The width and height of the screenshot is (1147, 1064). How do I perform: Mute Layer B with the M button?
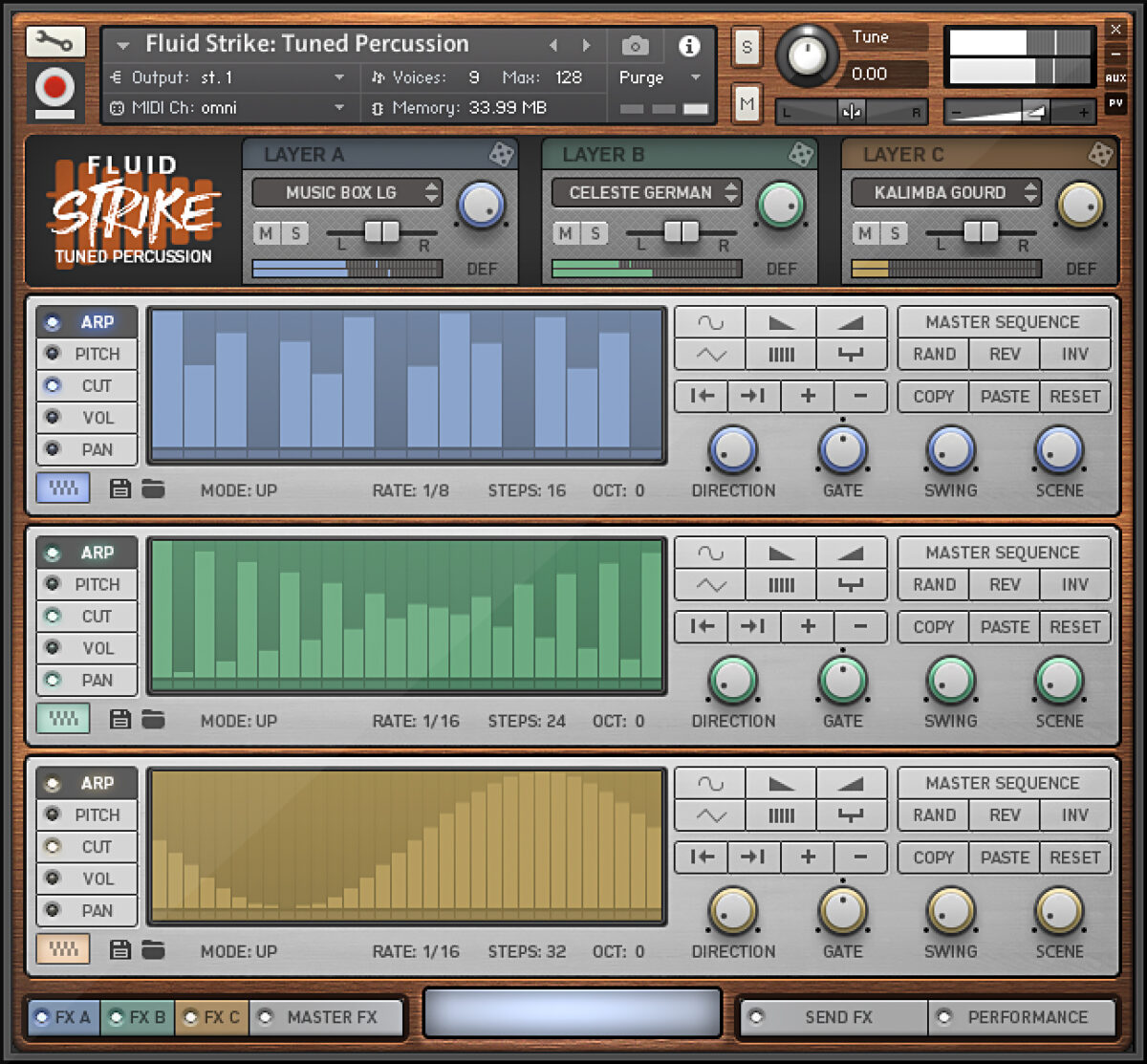(566, 232)
